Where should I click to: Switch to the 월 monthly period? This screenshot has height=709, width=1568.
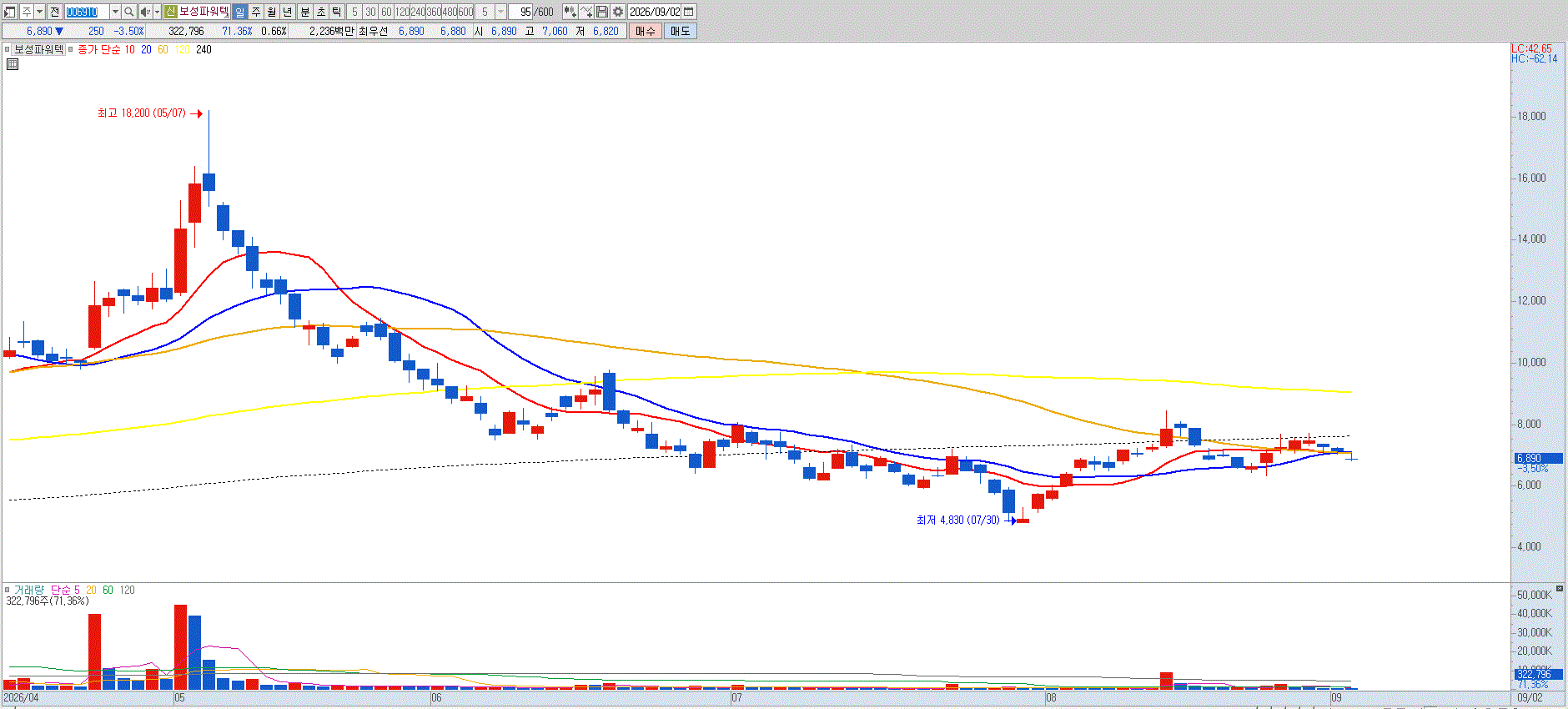[272, 12]
